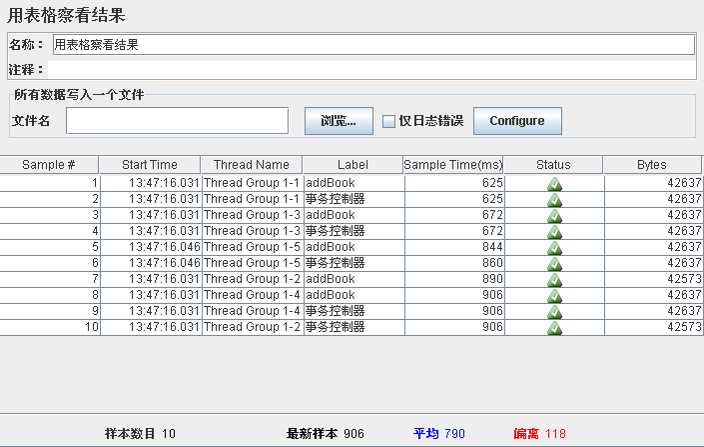Click Thread Group 1-1 in sample row 1
This screenshot has width=704, height=447.
point(251,183)
